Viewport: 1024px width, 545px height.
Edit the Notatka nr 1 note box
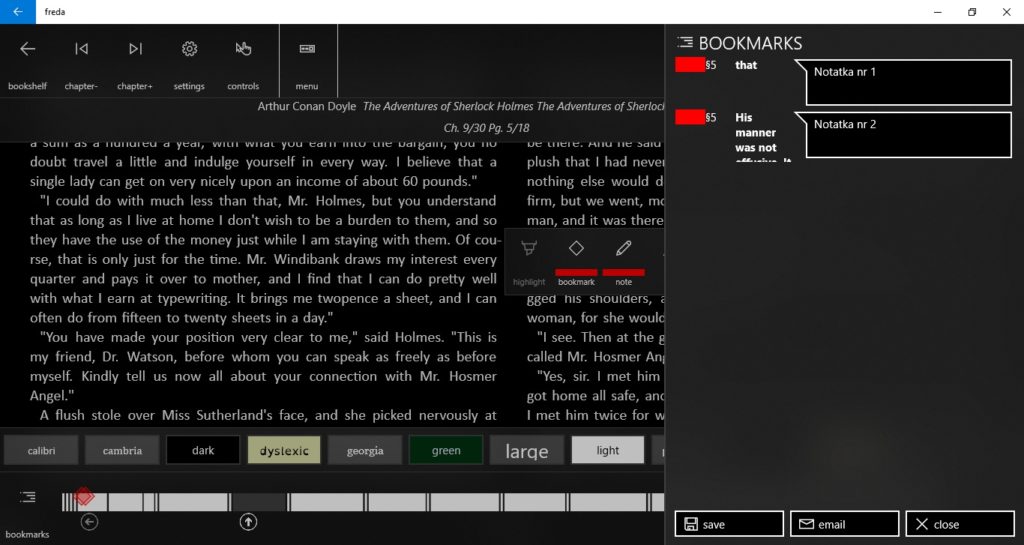point(908,82)
